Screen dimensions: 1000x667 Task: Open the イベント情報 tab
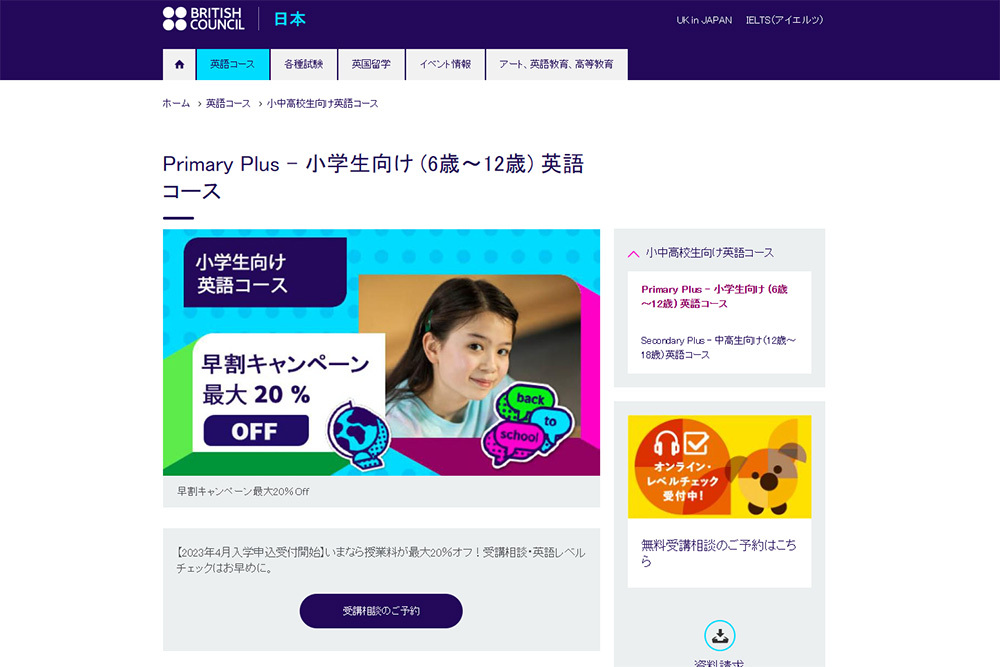pos(445,64)
